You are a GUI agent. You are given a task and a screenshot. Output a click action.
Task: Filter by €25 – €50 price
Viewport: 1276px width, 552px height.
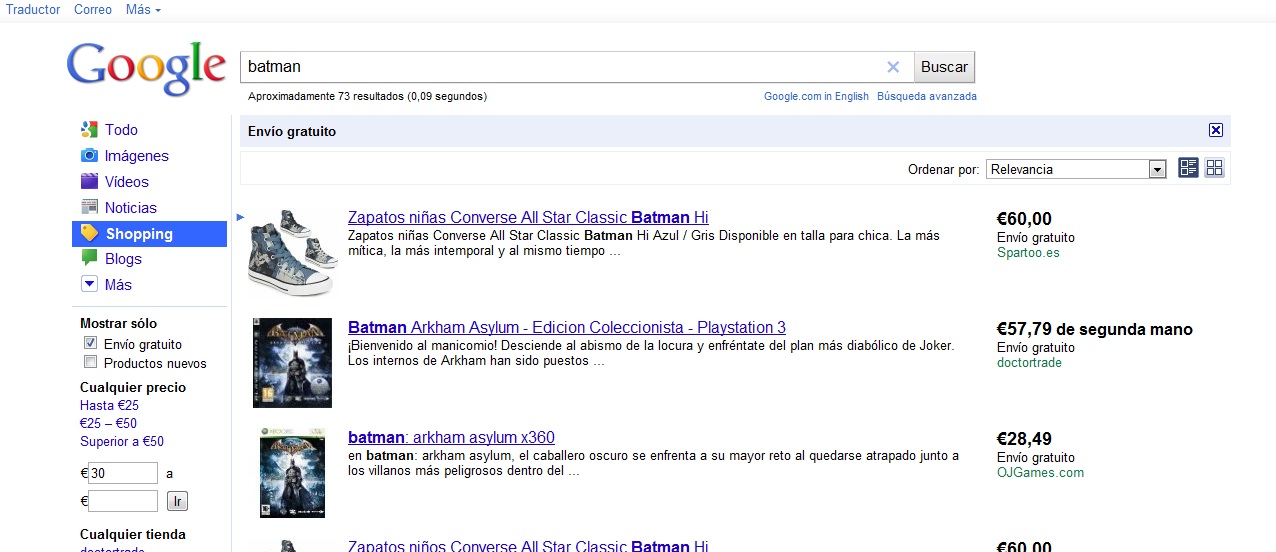(108, 423)
